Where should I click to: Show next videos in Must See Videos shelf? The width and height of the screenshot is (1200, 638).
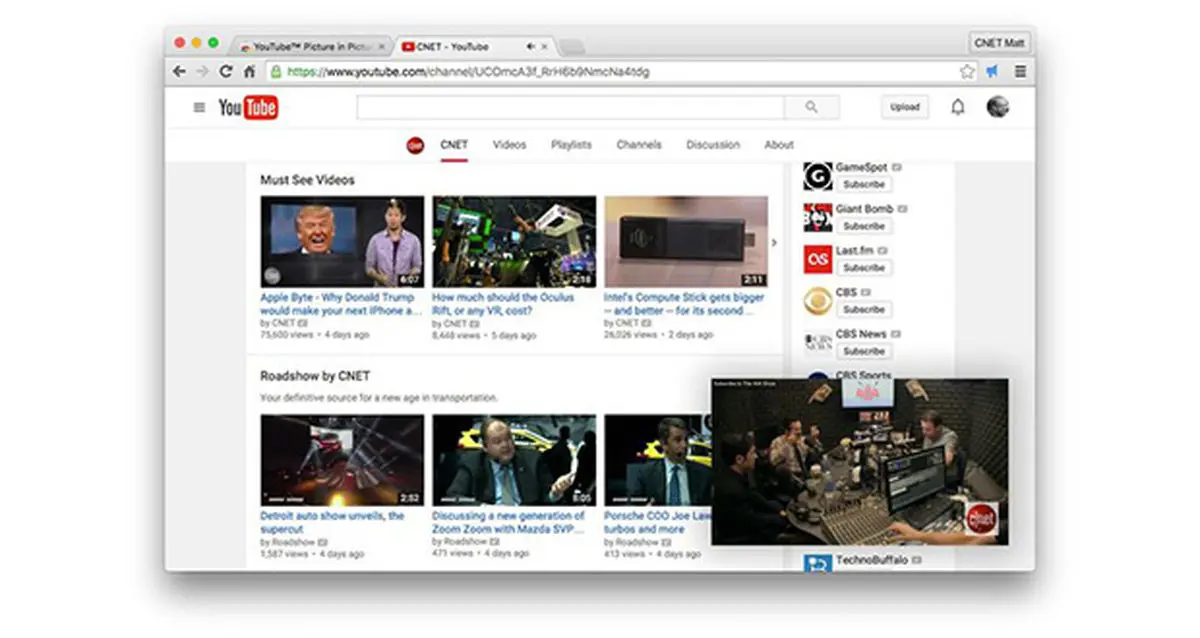774,243
